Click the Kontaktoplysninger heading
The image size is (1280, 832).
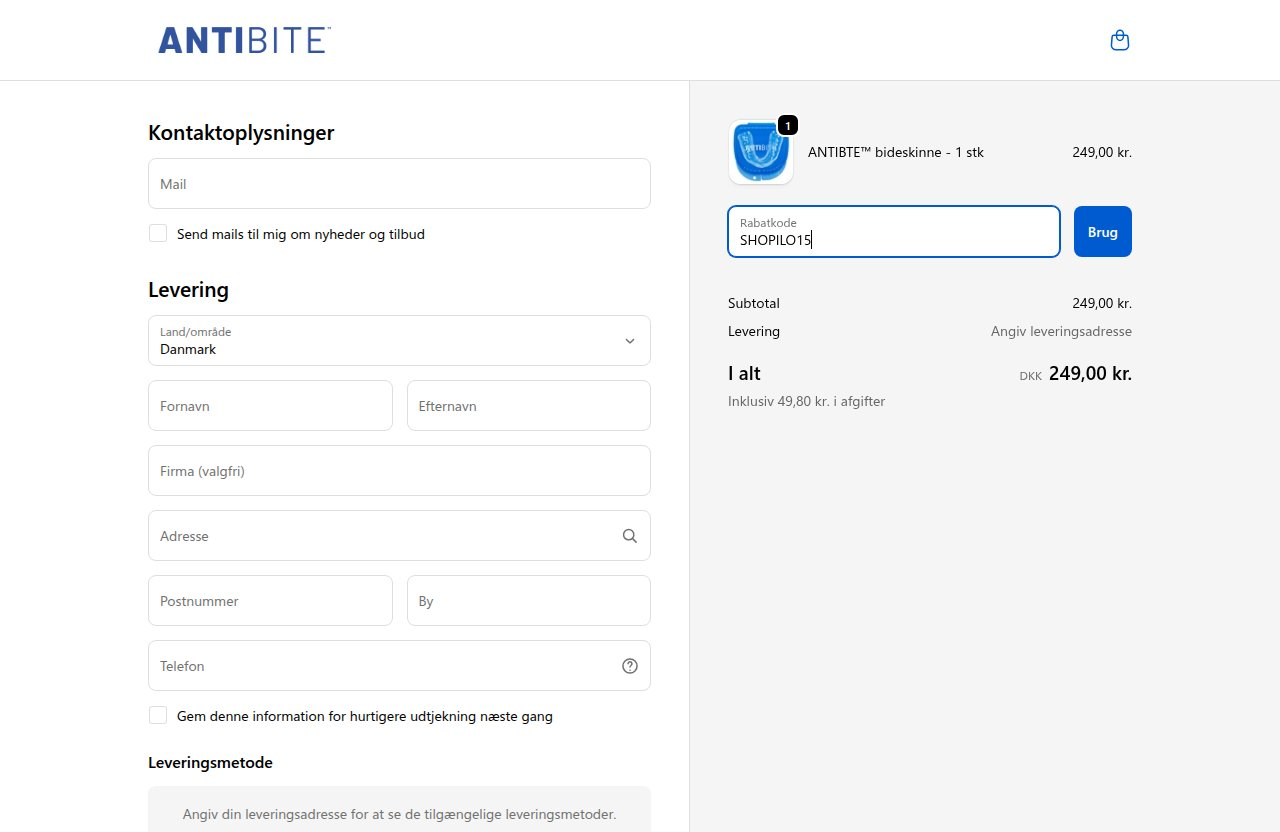click(241, 133)
